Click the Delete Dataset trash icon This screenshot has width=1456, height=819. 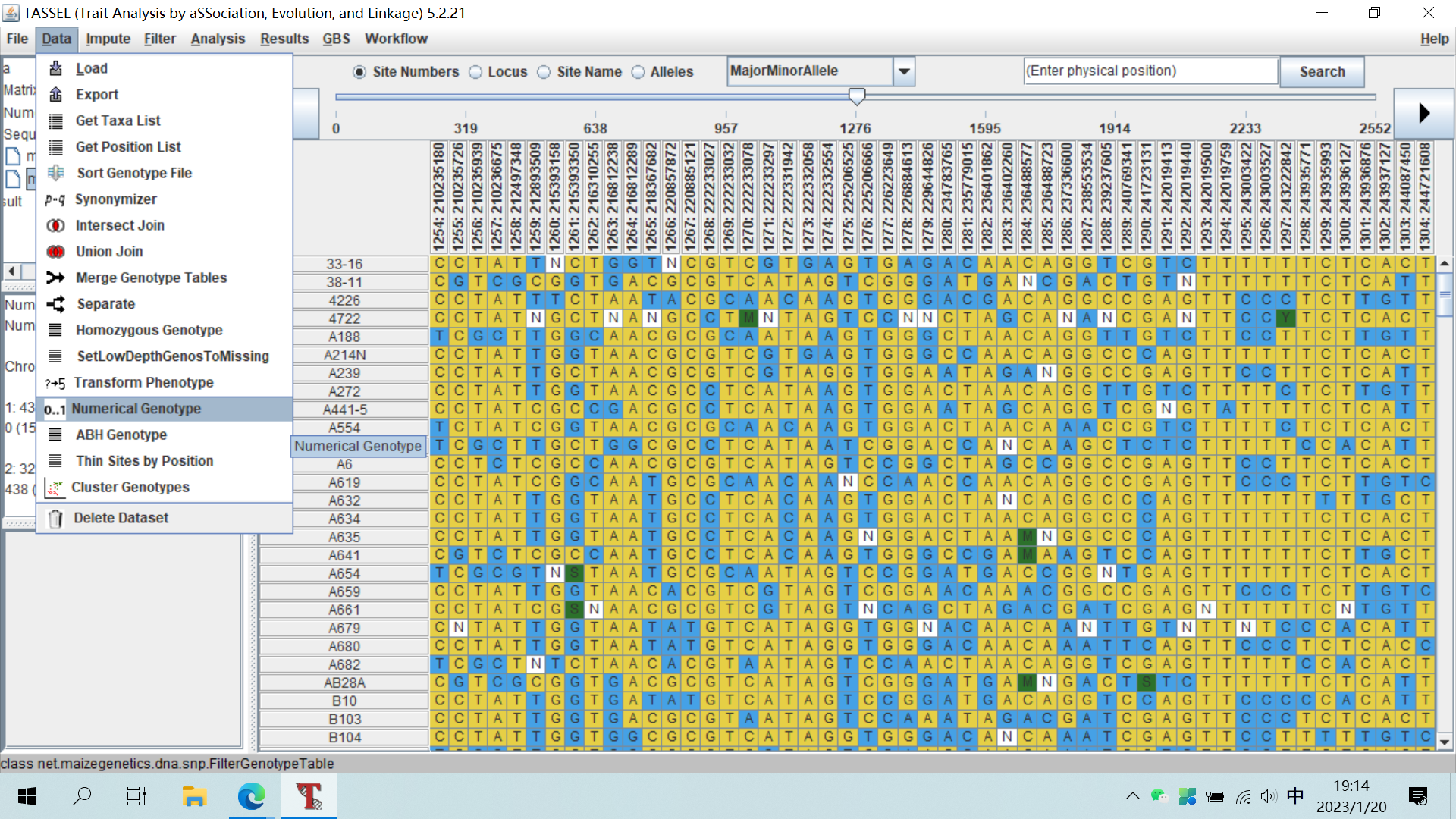point(54,517)
